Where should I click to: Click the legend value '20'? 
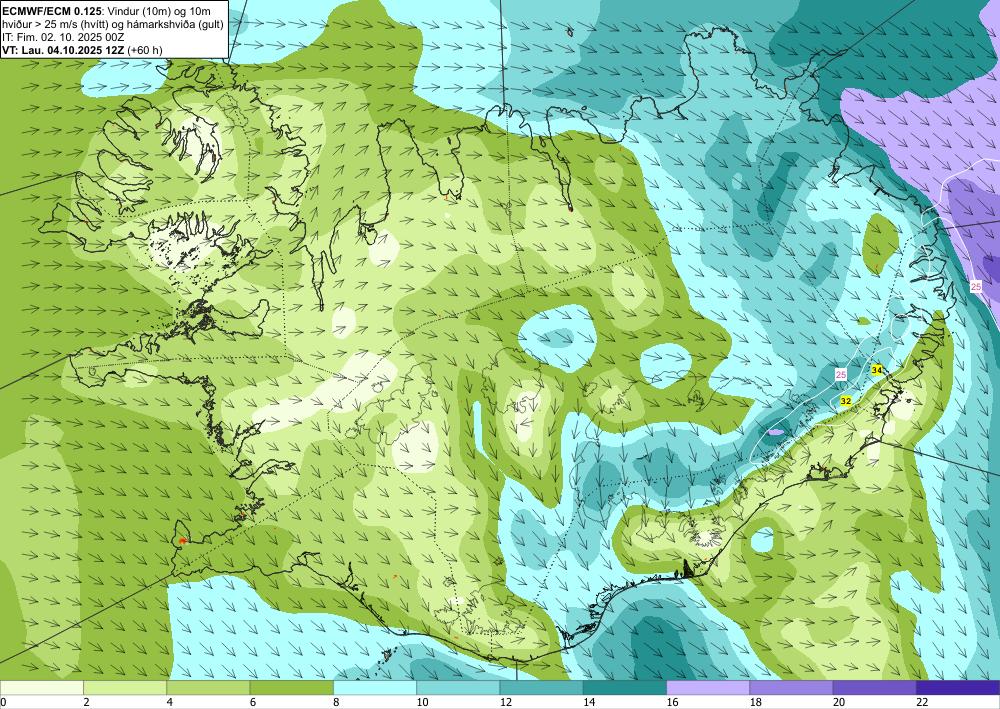839,702
